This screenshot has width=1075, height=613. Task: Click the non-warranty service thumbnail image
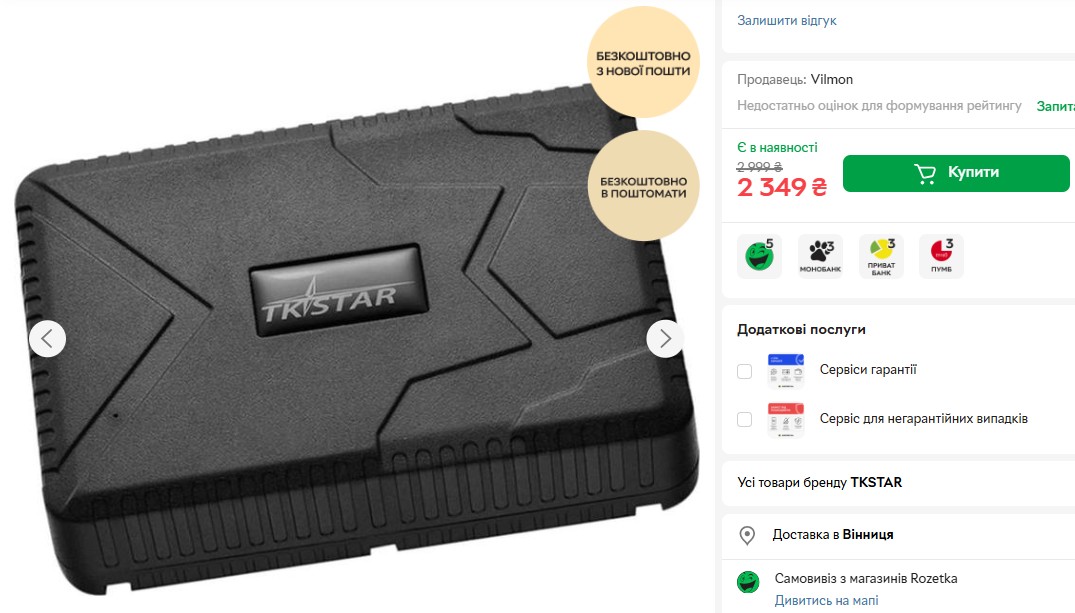click(786, 420)
